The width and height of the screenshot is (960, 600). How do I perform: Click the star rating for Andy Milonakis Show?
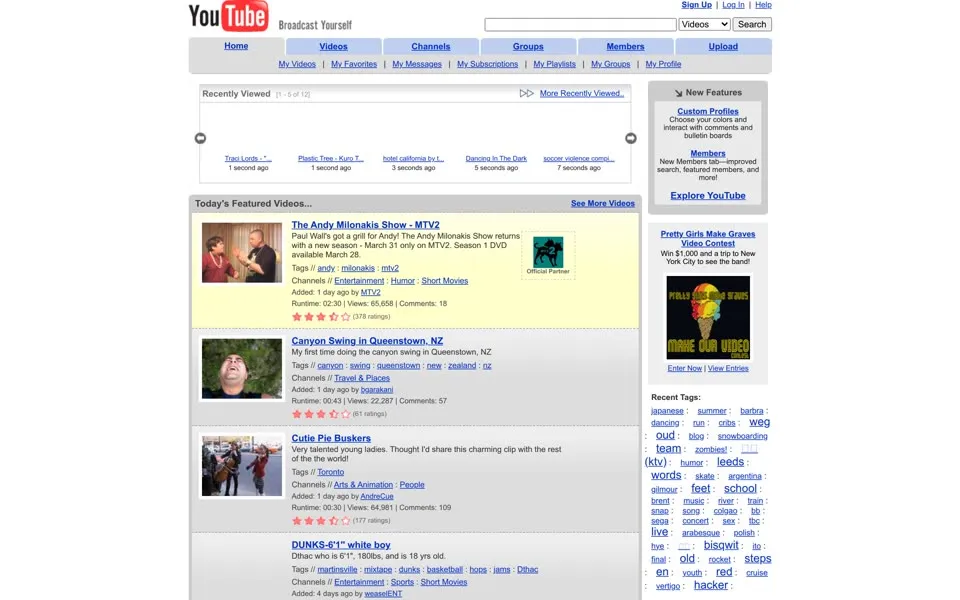321,317
